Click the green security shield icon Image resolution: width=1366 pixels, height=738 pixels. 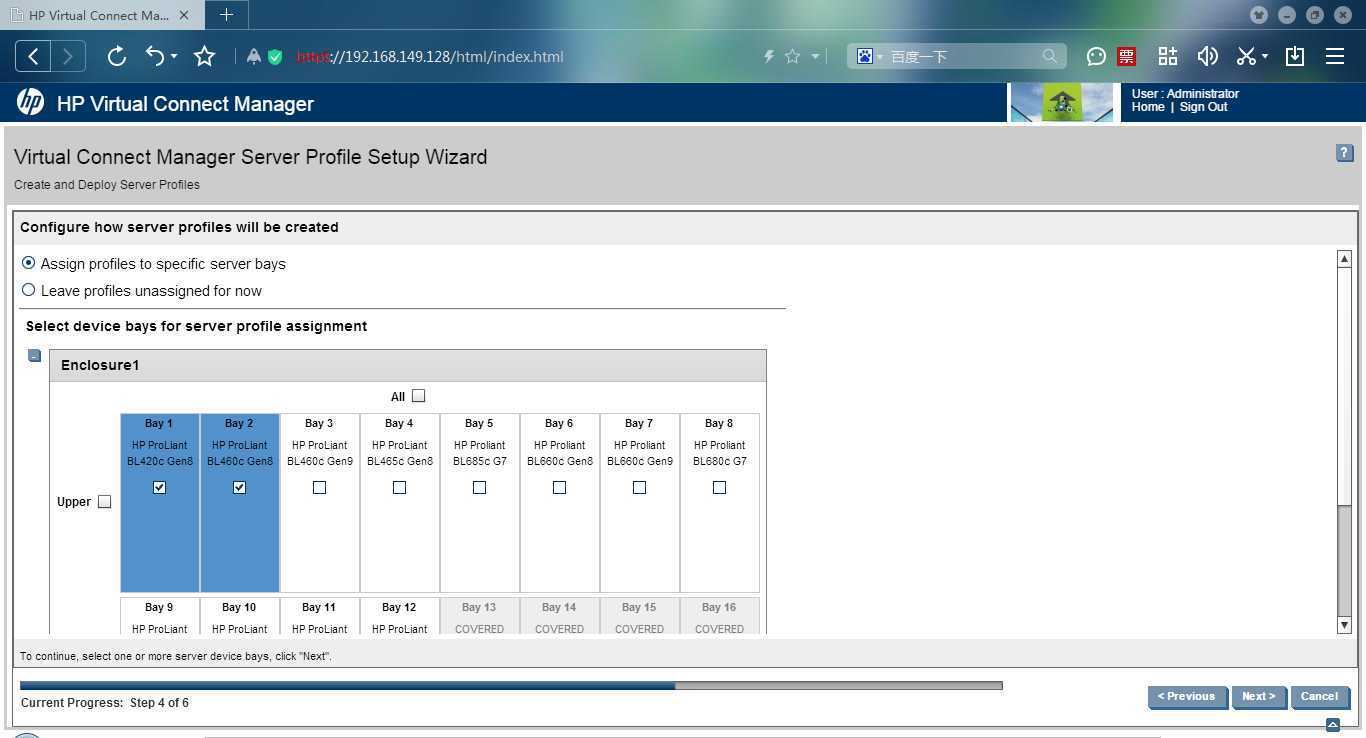275,57
